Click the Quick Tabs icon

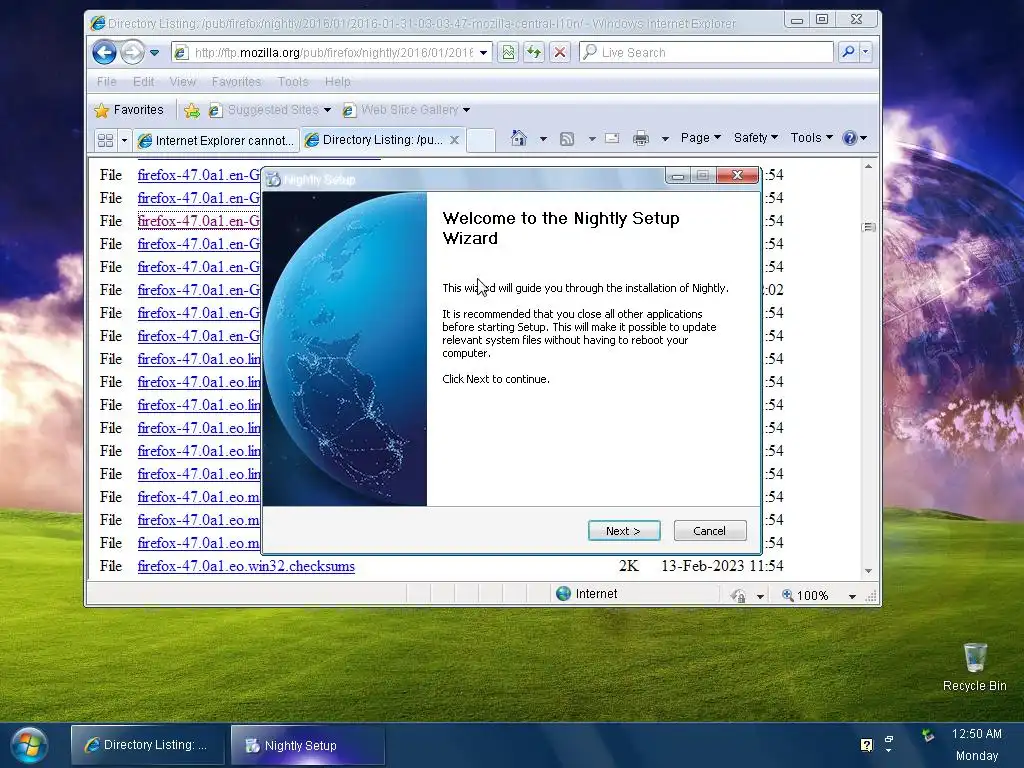coord(105,140)
